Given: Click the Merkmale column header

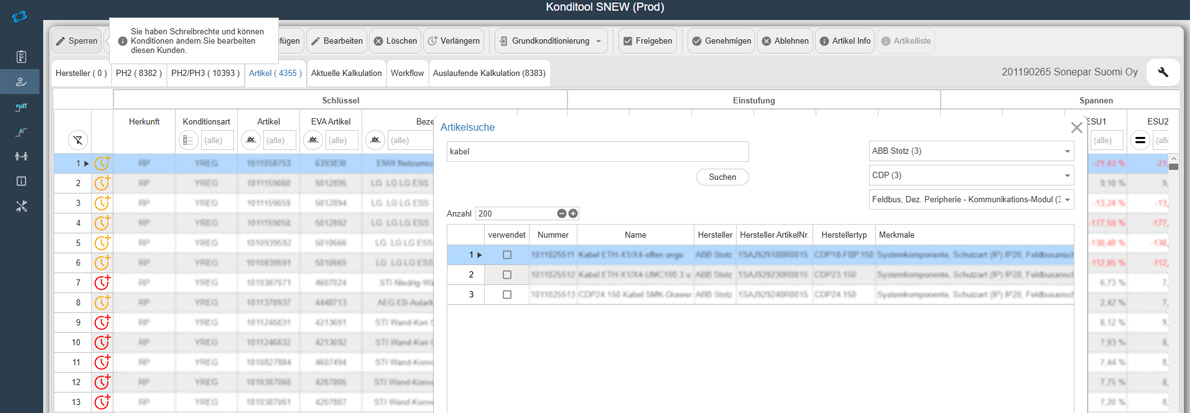Looking at the screenshot, I should coord(974,235).
